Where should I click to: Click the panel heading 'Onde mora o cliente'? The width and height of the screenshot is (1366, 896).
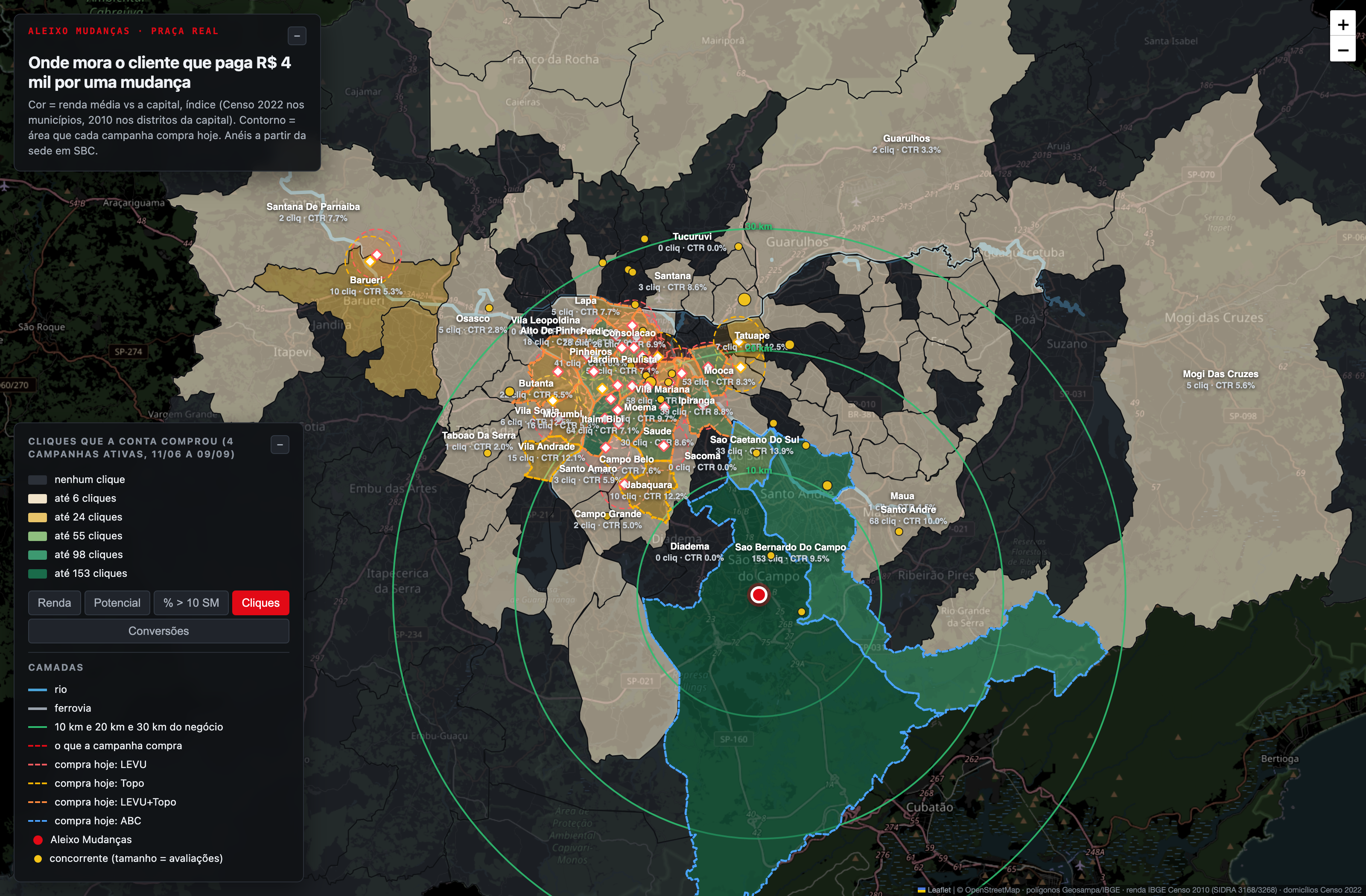pyautogui.click(x=160, y=72)
